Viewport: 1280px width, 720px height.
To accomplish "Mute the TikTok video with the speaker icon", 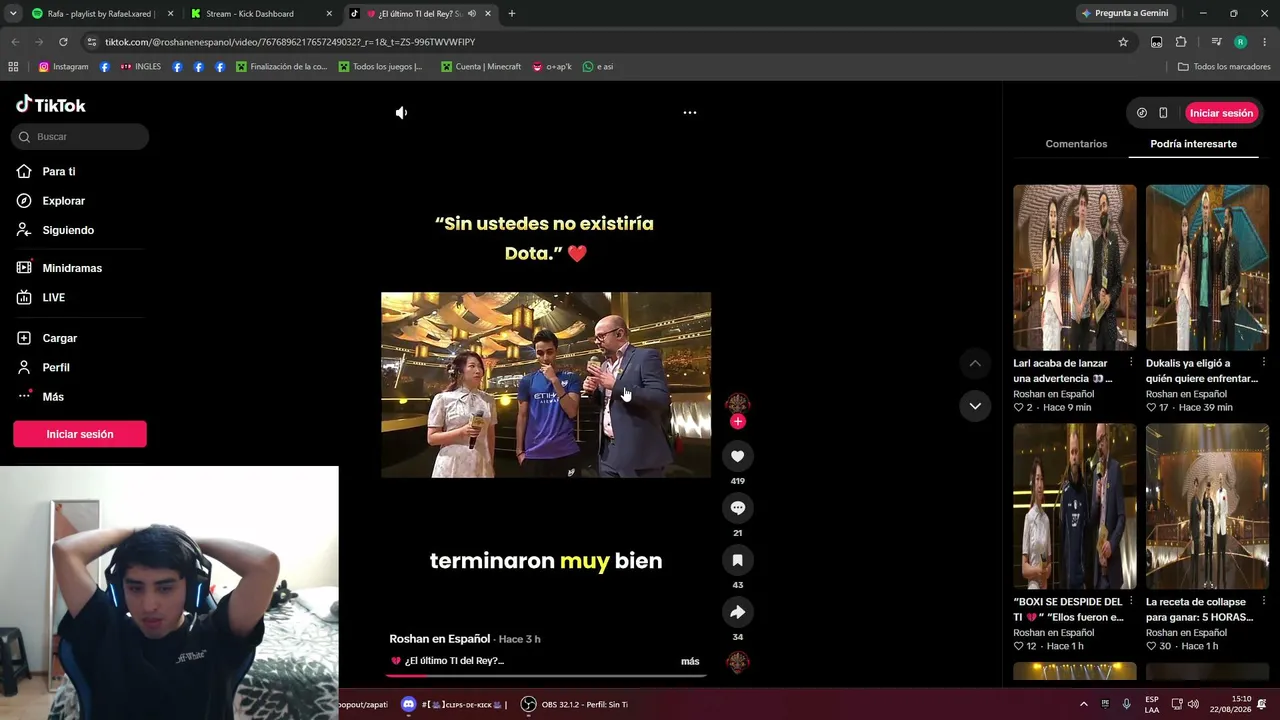I will (401, 113).
